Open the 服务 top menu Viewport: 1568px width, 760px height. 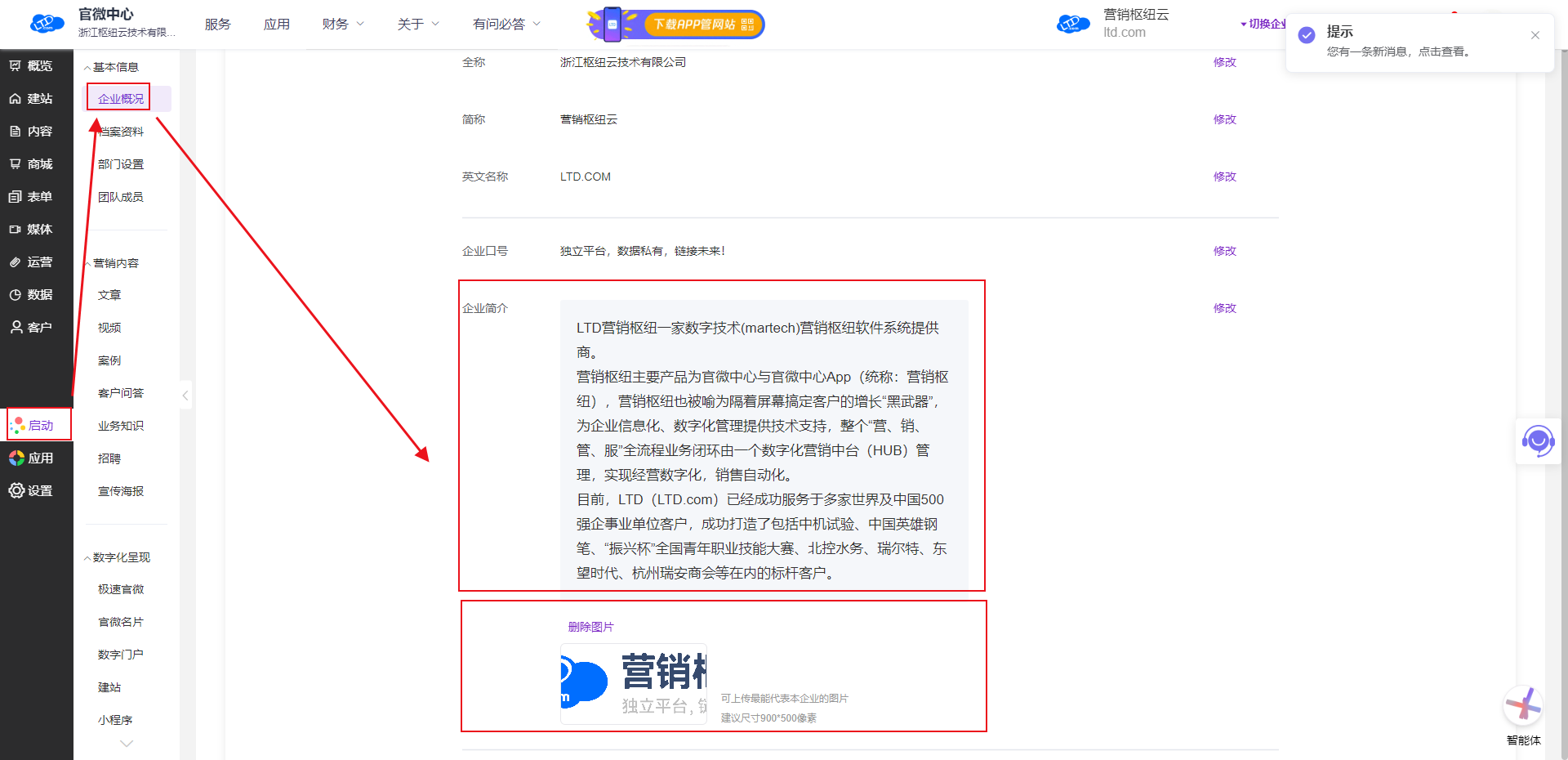pyautogui.click(x=217, y=25)
